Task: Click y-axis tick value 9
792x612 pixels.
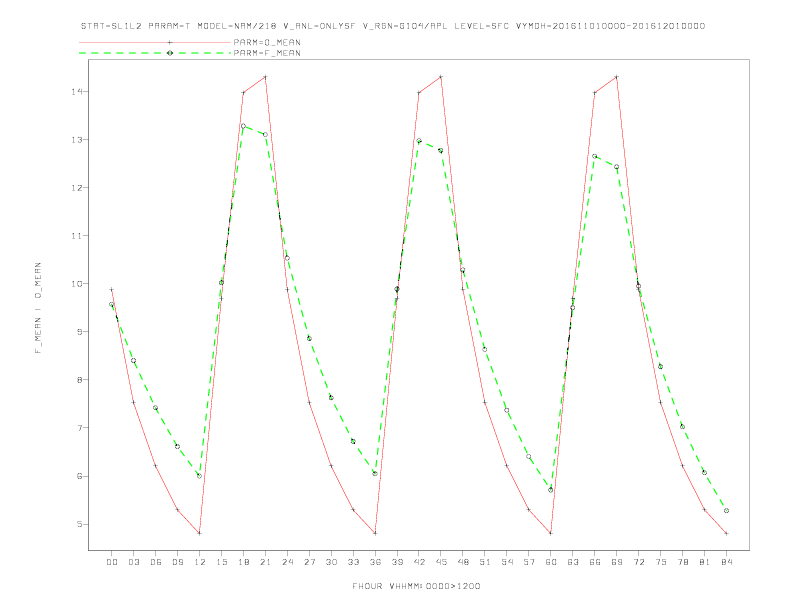Action: (80, 332)
